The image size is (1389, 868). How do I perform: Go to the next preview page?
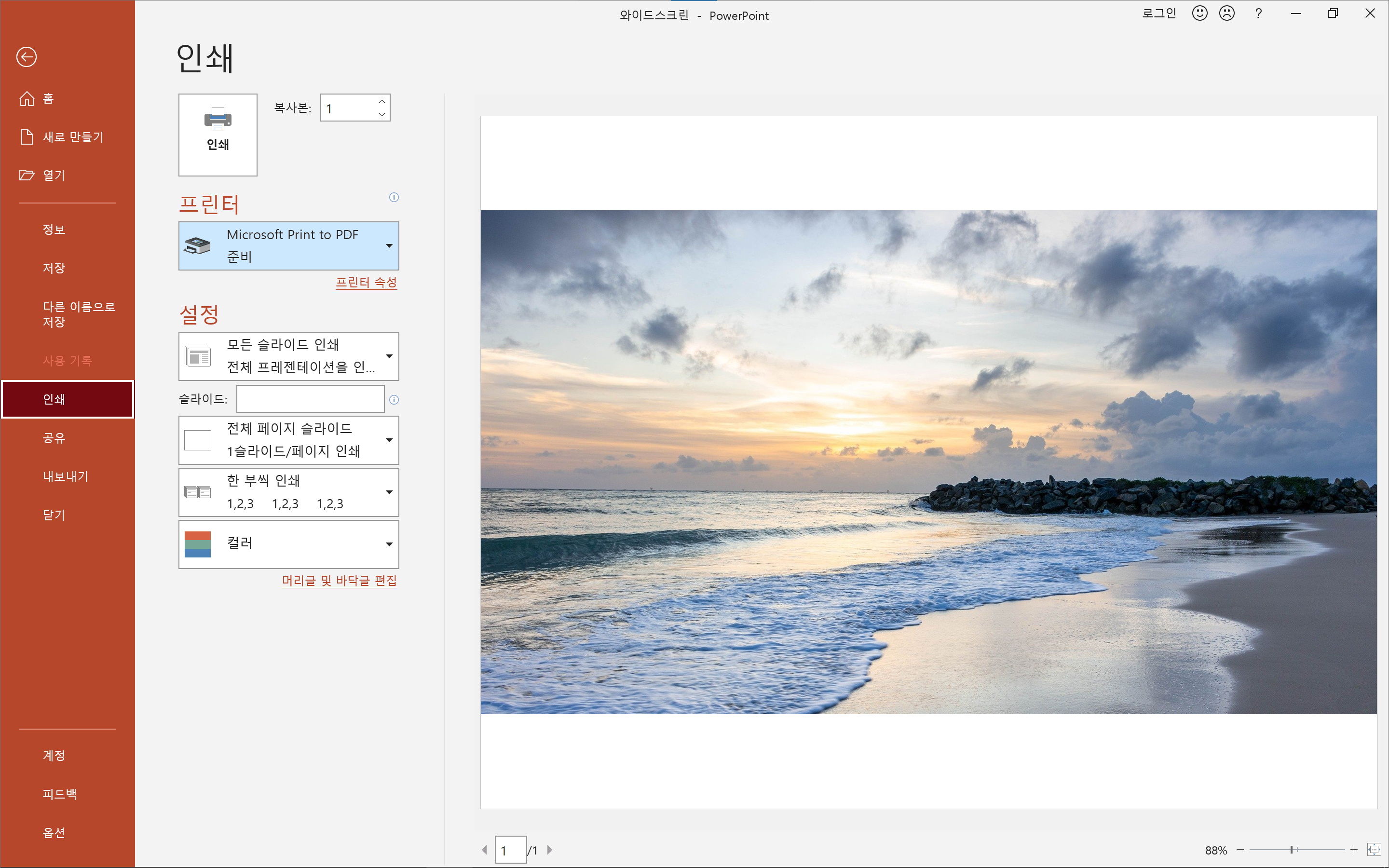point(550,850)
